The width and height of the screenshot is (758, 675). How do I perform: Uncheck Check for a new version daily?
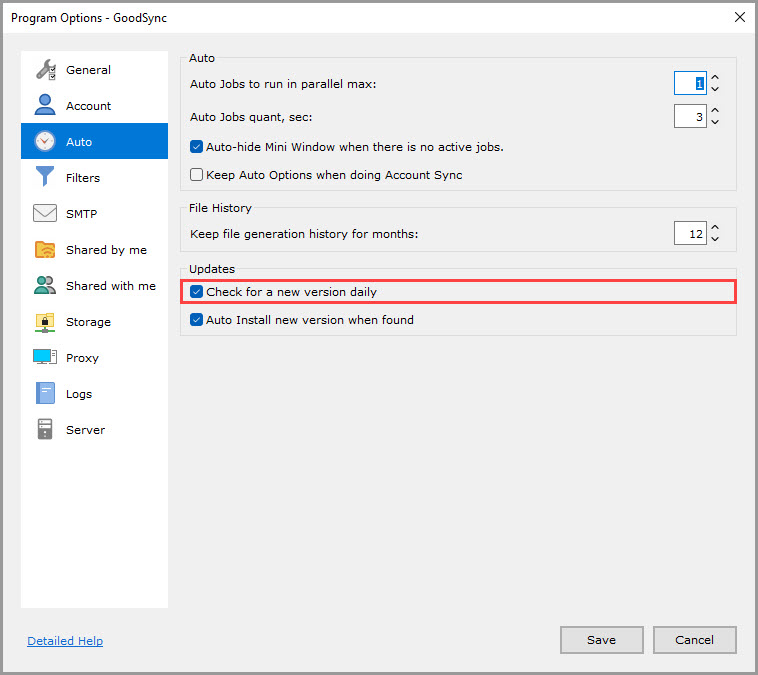point(196,292)
